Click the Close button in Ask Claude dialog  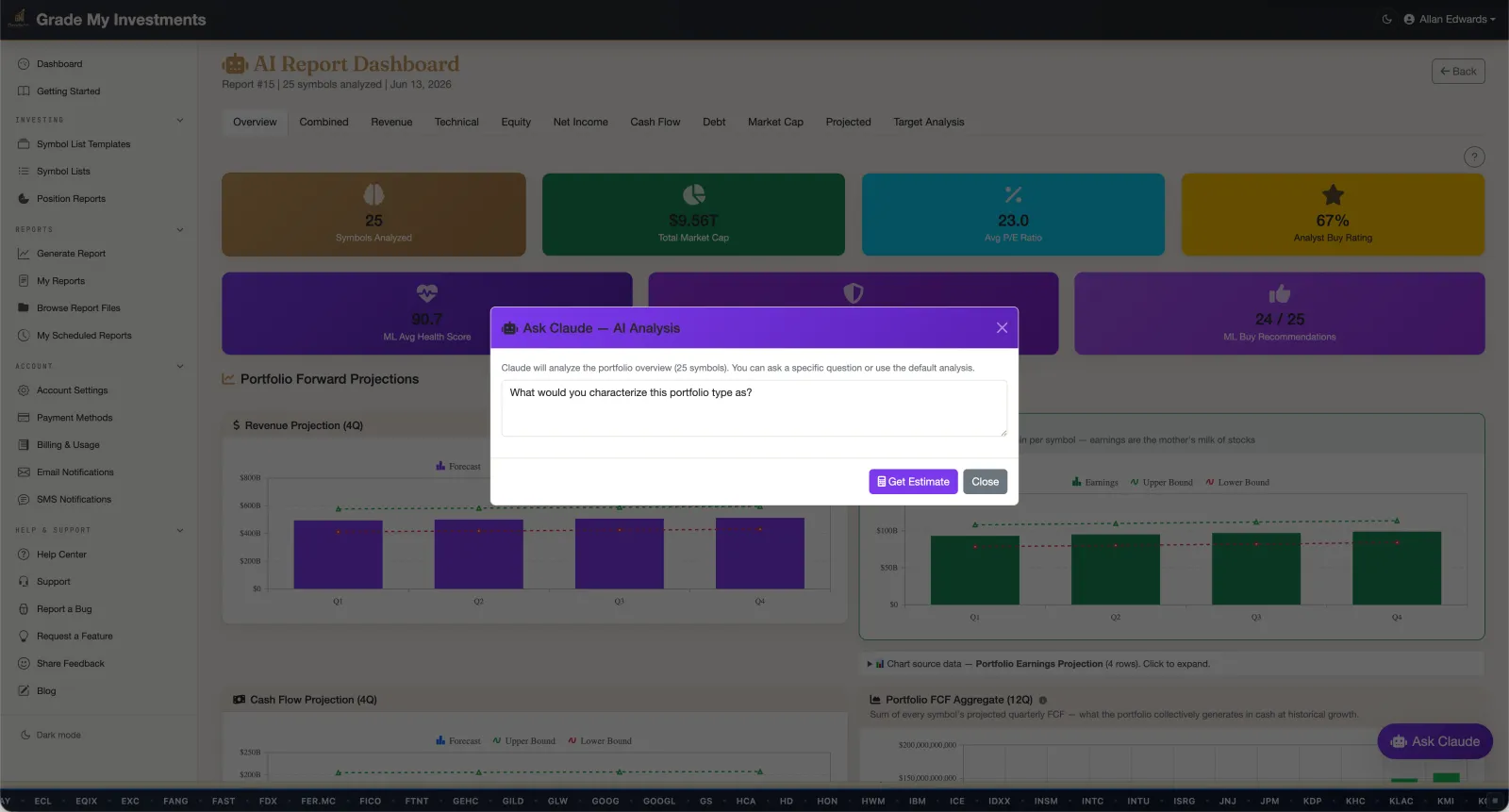tap(985, 482)
